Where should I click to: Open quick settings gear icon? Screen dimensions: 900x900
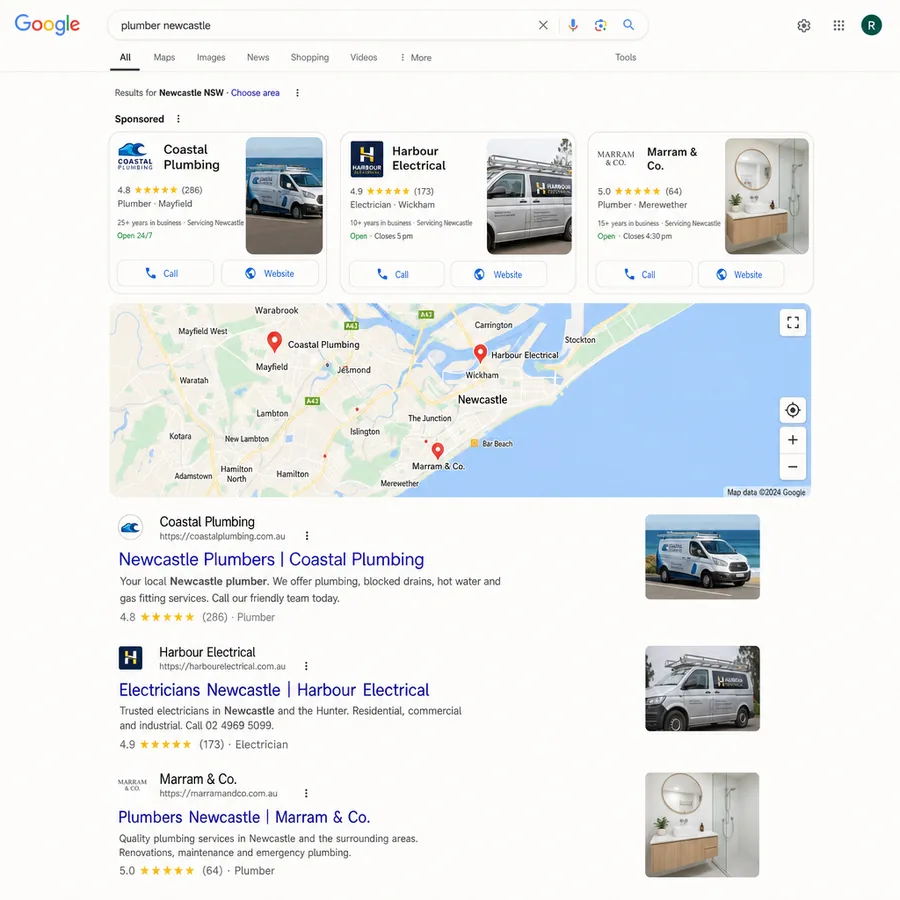coord(804,25)
